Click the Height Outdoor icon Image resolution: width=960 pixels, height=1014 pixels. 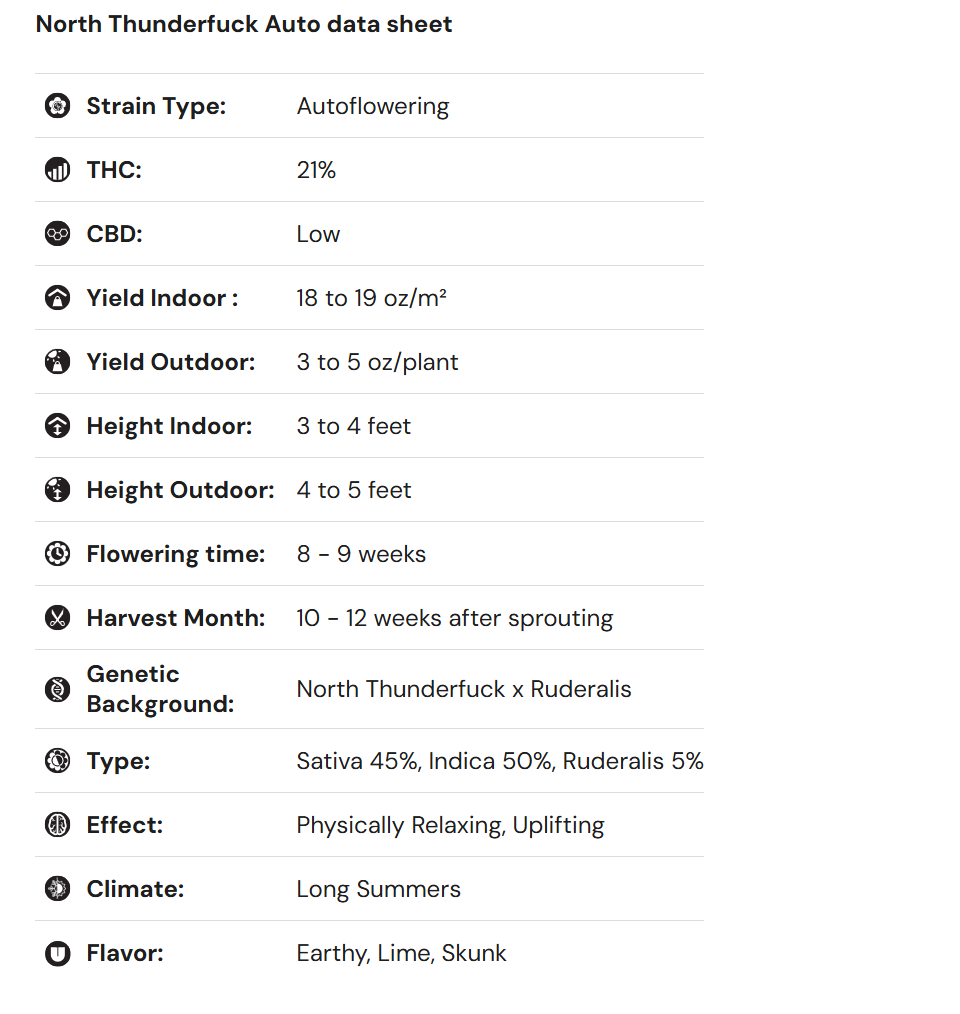58,490
